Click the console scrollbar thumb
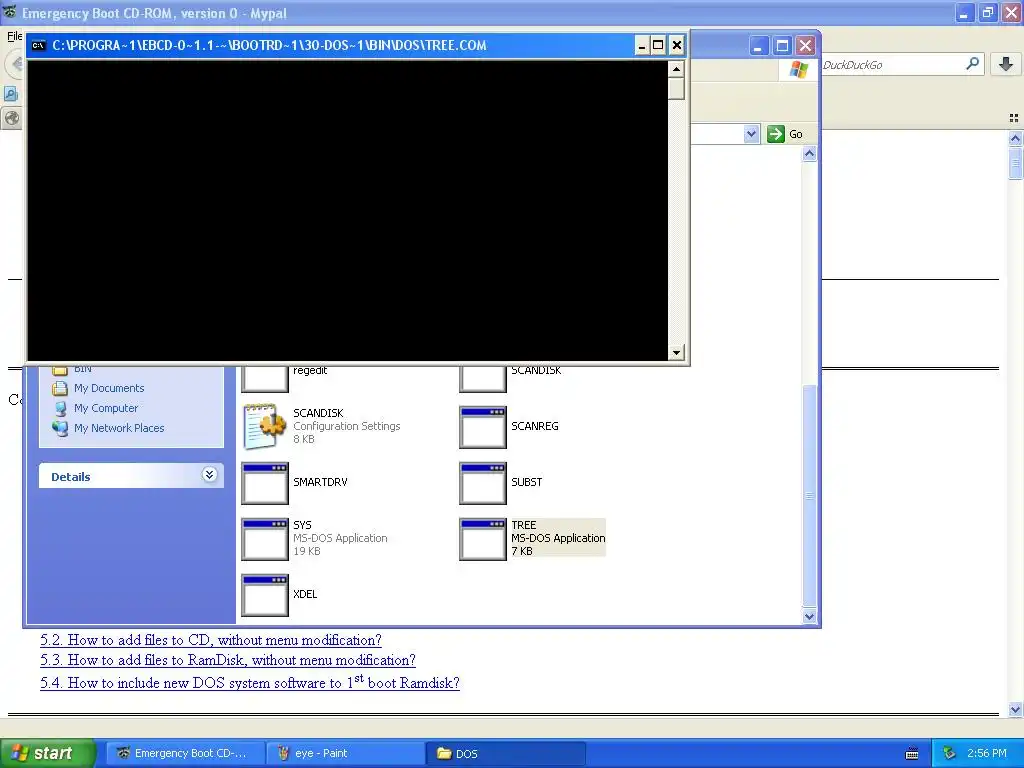This screenshot has width=1024, height=768. [677, 88]
